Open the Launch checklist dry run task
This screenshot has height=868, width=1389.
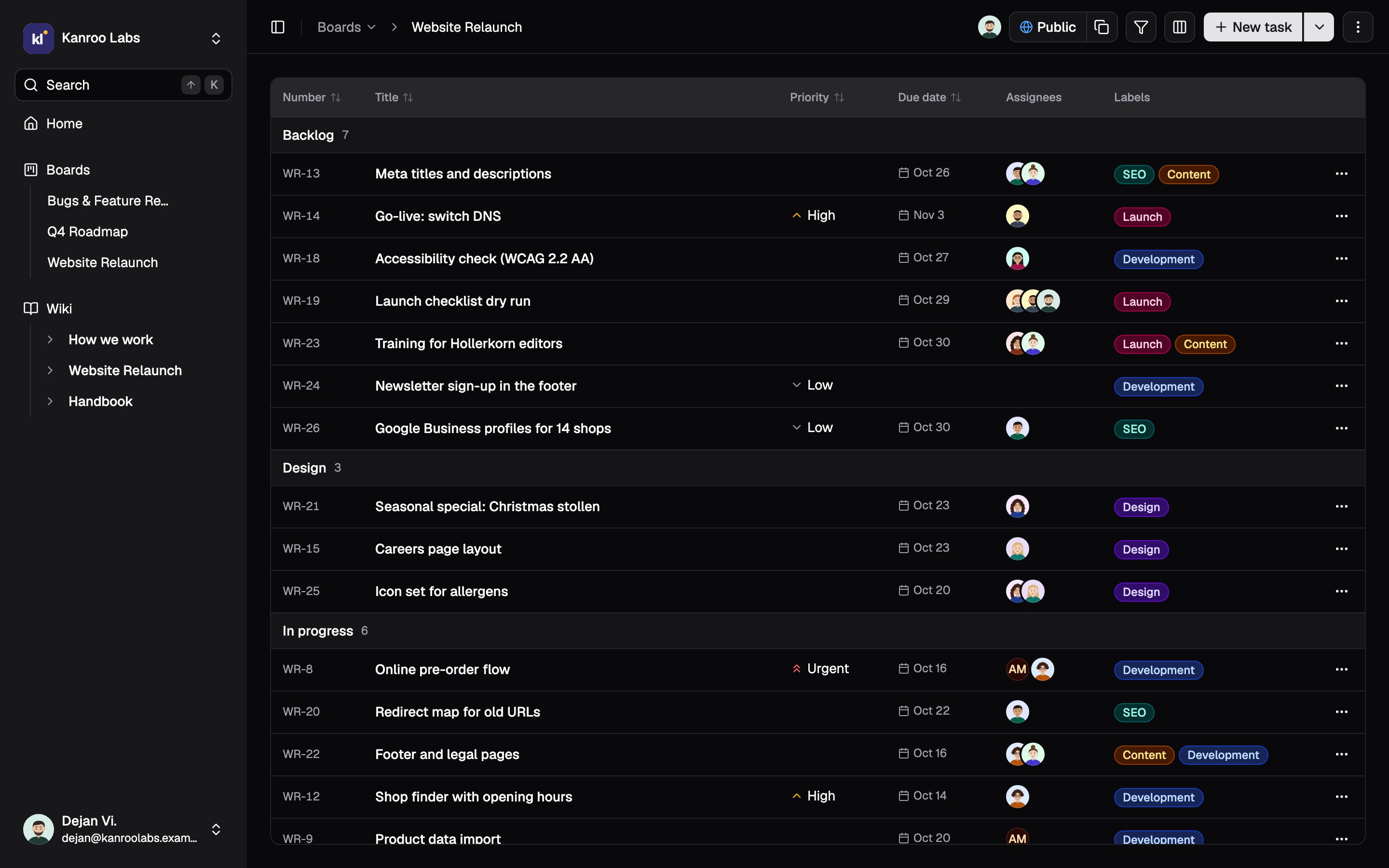[x=452, y=301]
